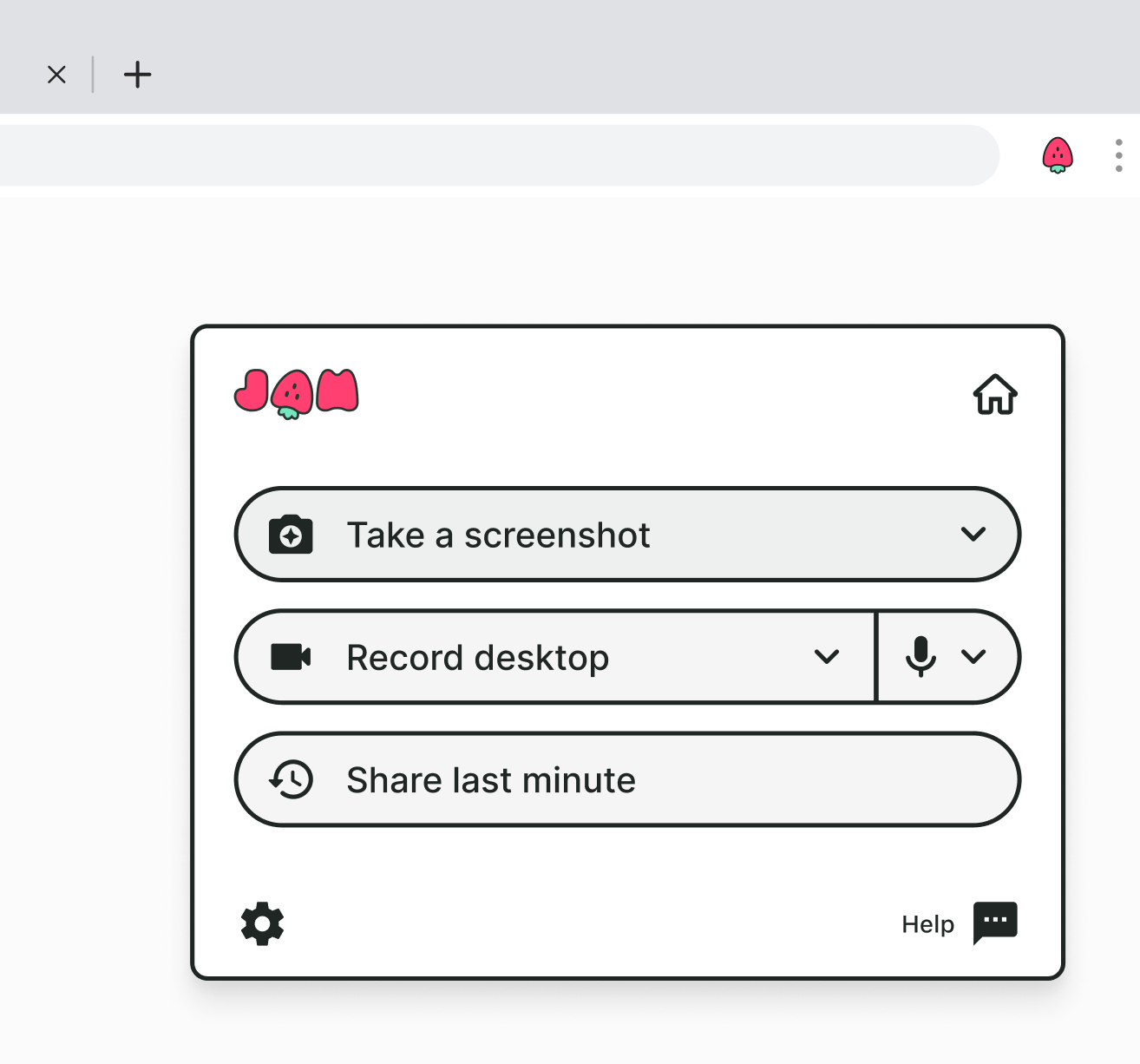Viewport: 1140px width, 1064px height.
Task: Expand the Take a screenshot options chevron
Action: pos(973,534)
